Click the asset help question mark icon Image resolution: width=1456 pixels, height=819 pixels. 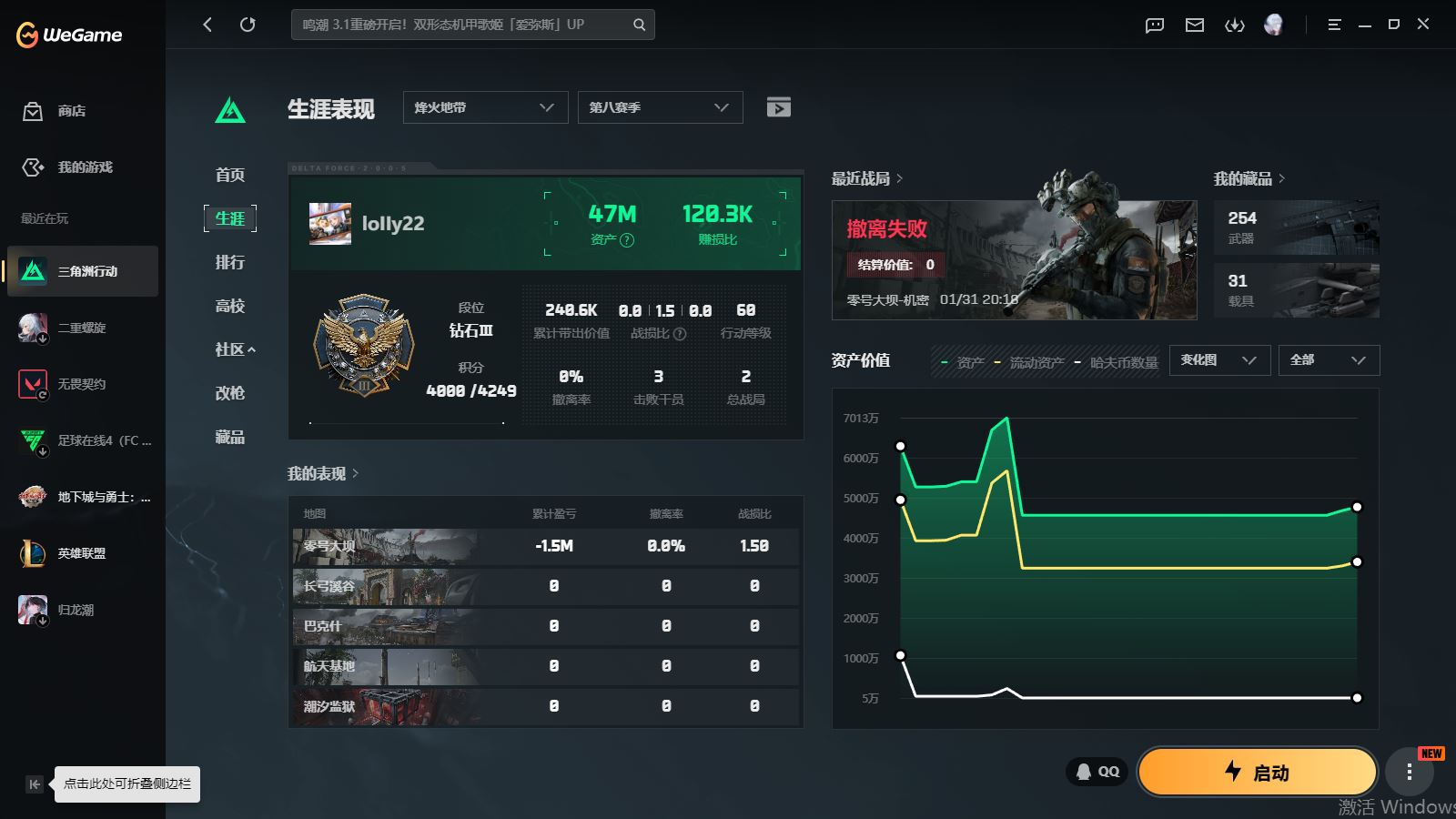click(x=627, y=240)
